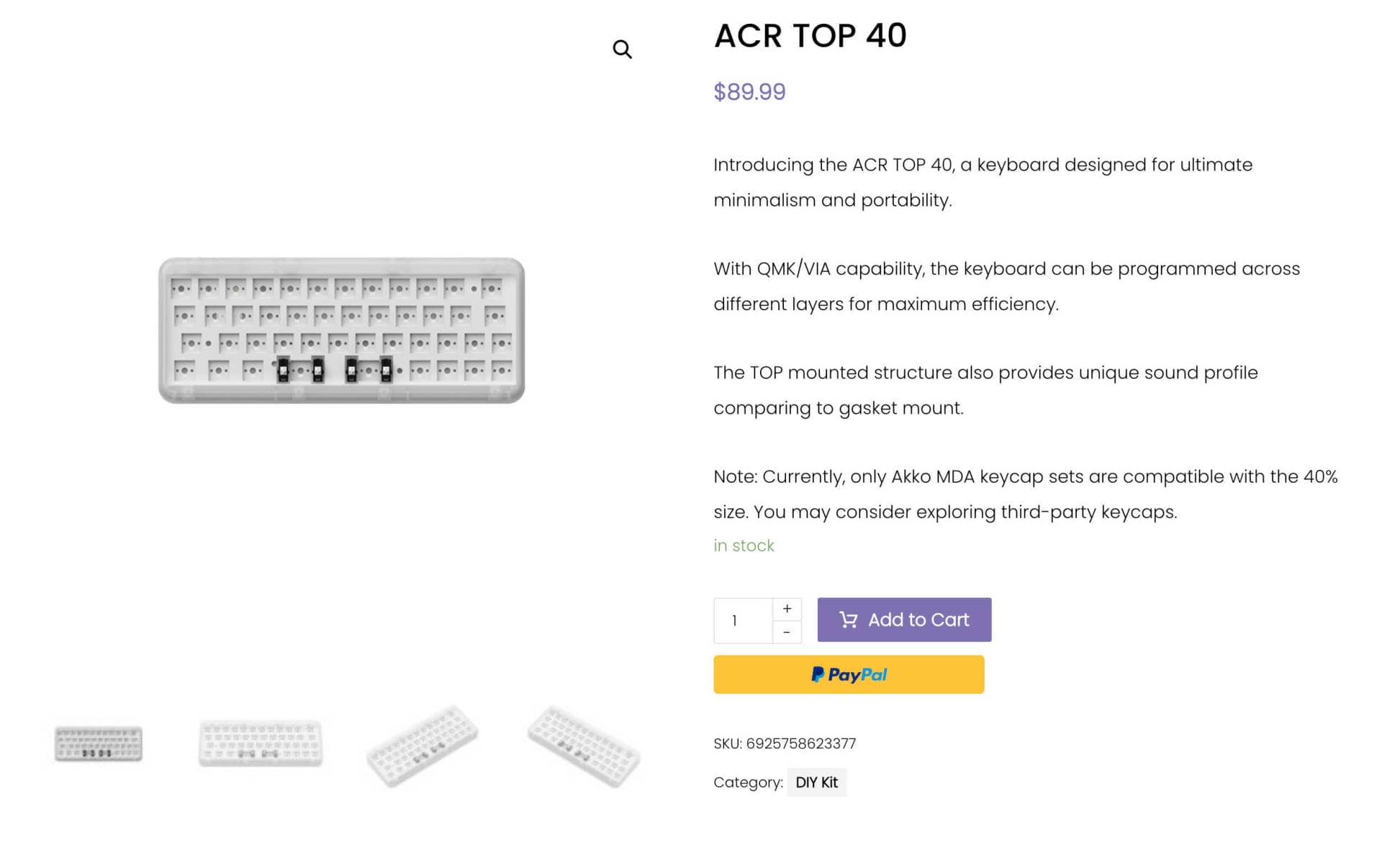Click the ACR TOP 40 product title
The width and height of the screenshot is (1382, 868).
point(810,35)
